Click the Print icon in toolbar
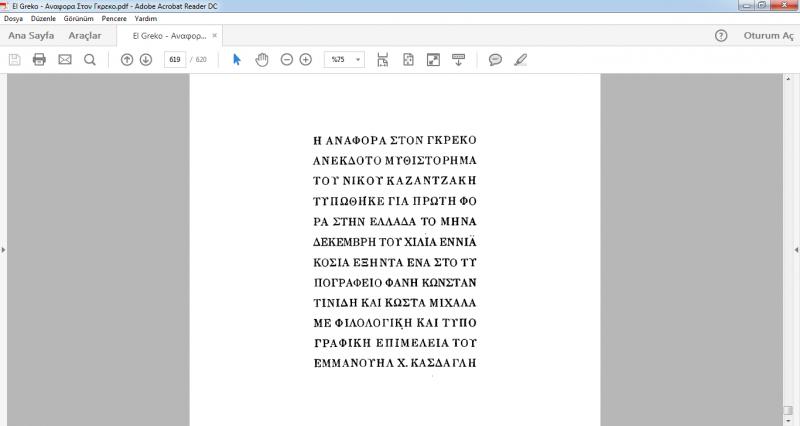The height and width of the screenshot is (426, 800). click(x=39, y=60)
